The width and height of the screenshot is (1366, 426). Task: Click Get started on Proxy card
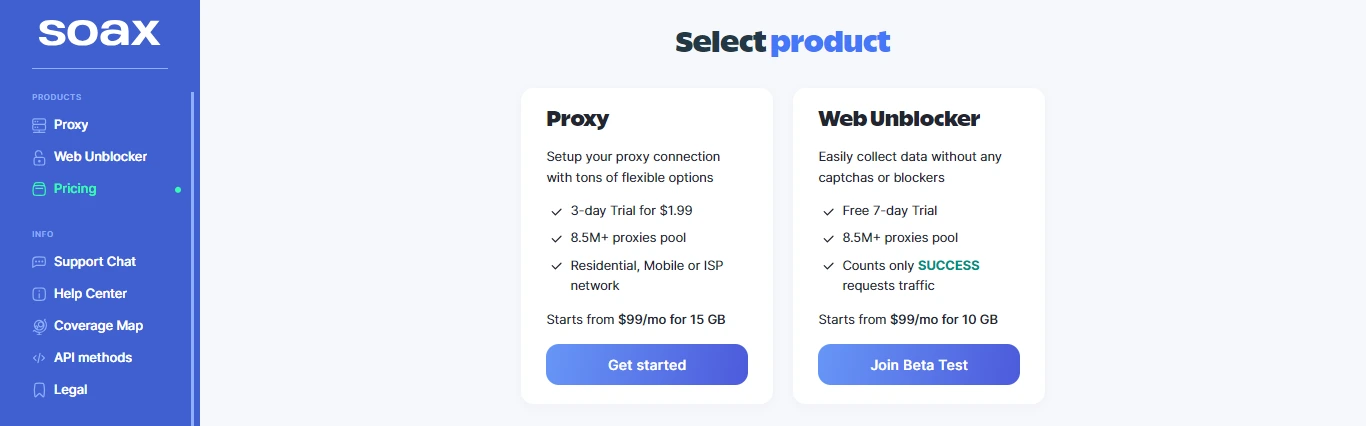[647, 365]
